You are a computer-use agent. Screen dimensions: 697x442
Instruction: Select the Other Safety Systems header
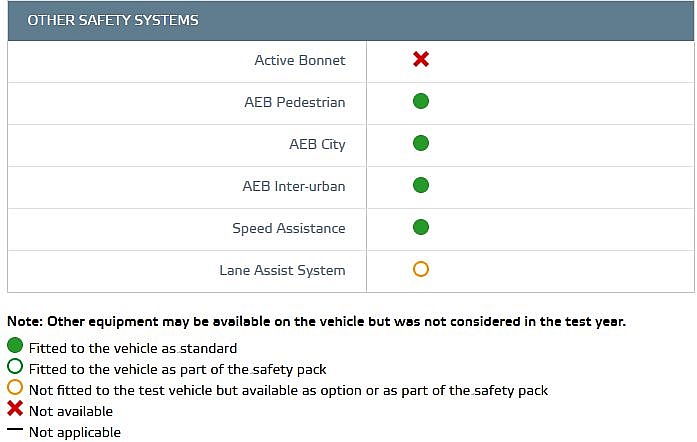pos(351,20)
